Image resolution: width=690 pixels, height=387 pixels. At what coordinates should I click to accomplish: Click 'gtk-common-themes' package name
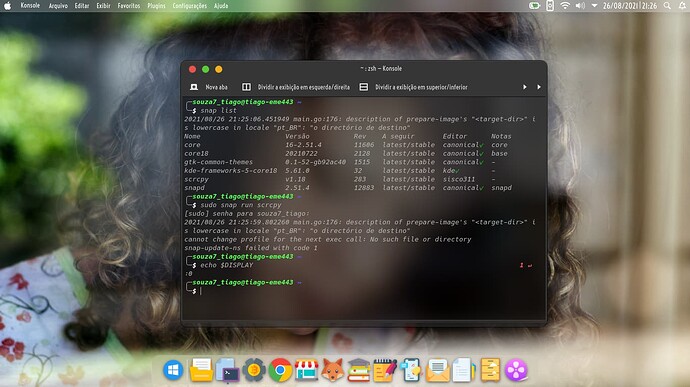click(x=218, y=162)
